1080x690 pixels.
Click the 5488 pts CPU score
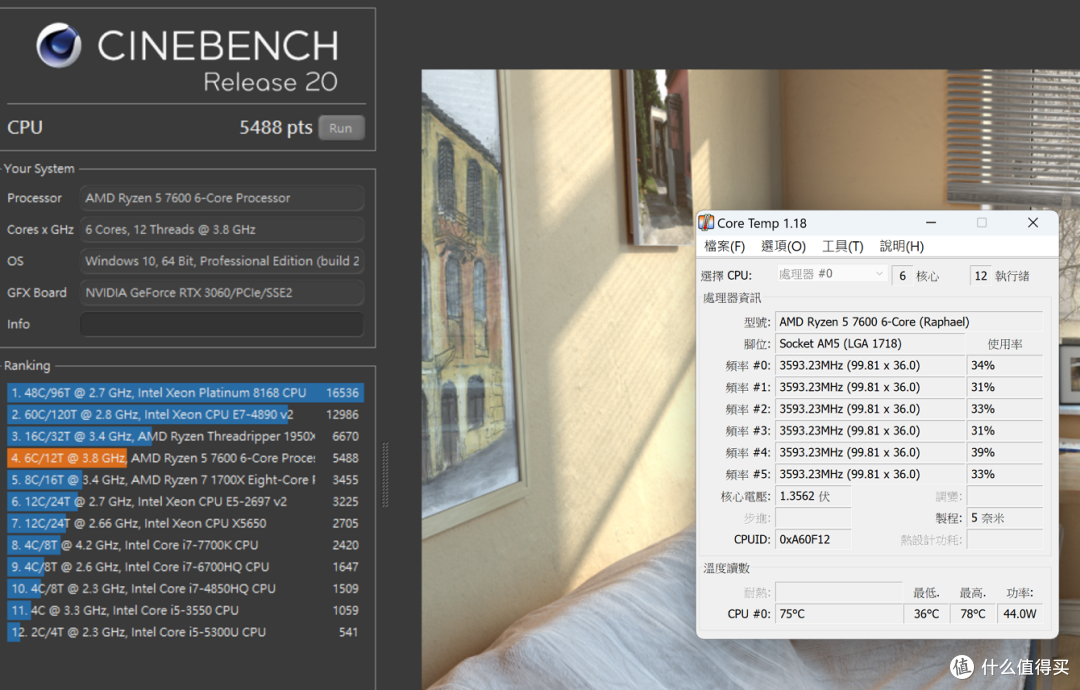pyautogui.click(x=276, y=127)
